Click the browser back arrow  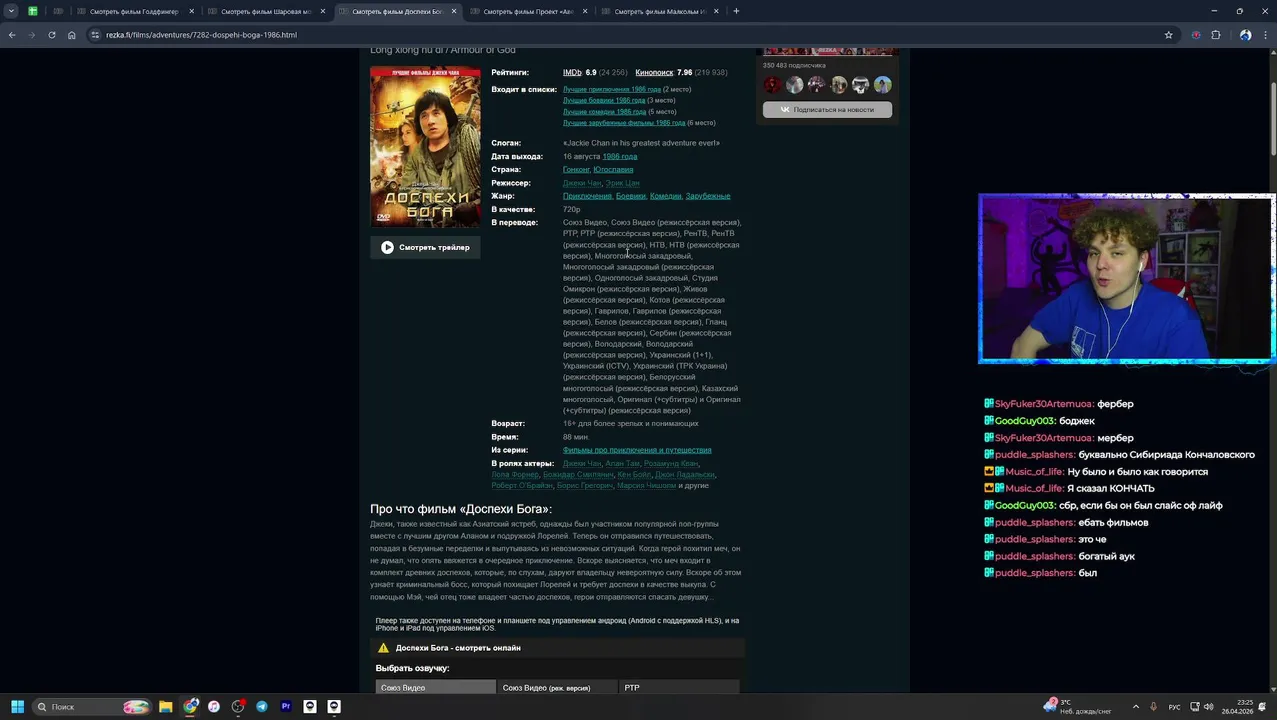(x=12, y=35)
